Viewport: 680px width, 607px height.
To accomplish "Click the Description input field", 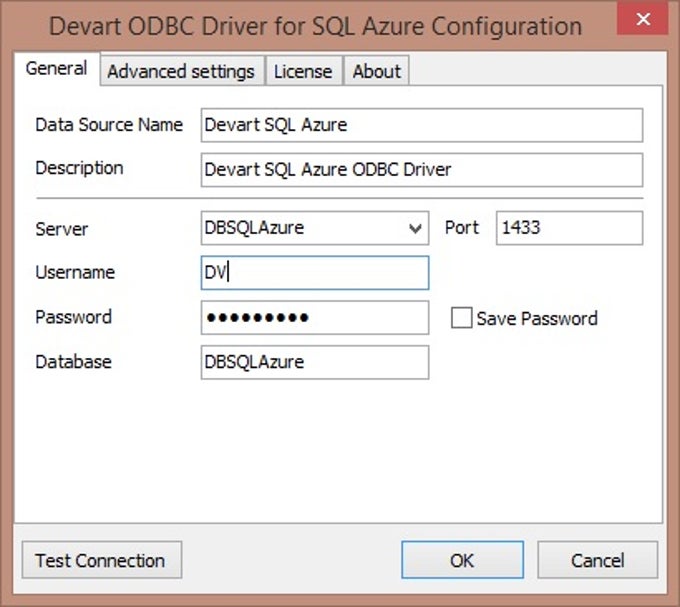I will 422,170.
